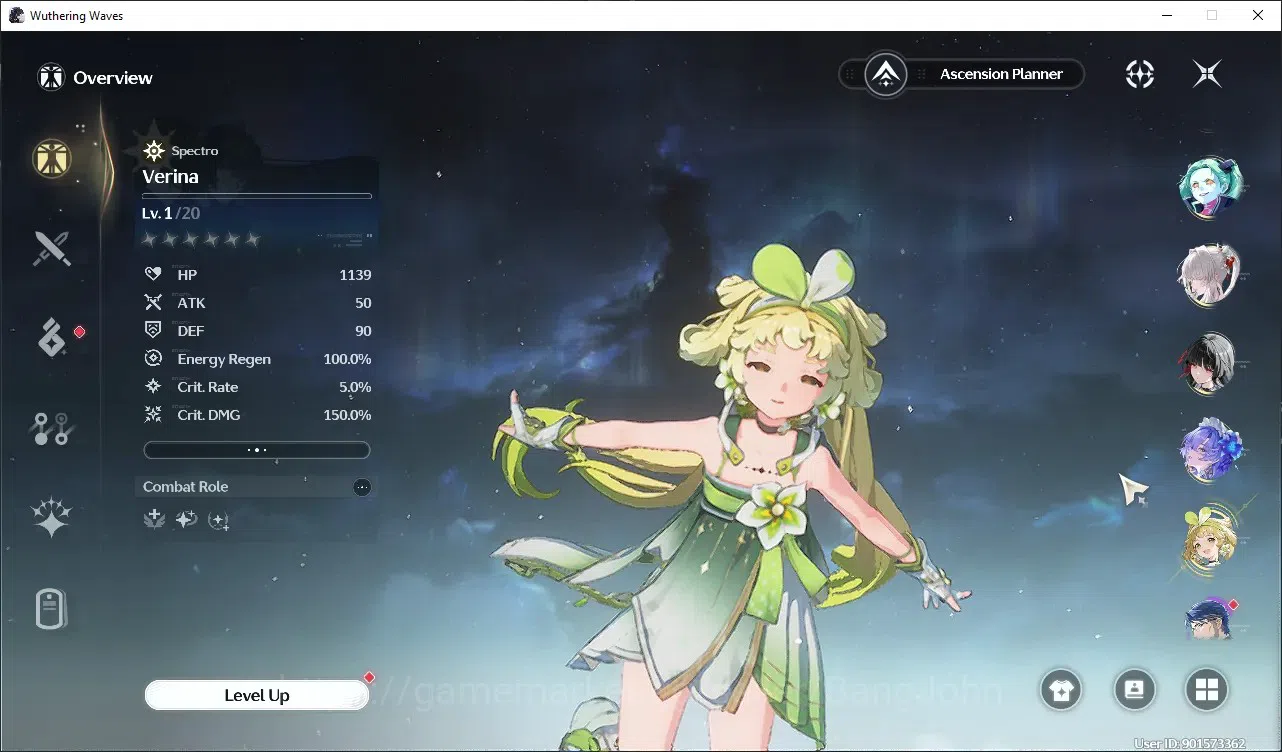The image size is (1282, 752).
Task: Open the Weapon crossed-swords sidebar tab
Action: [x=51, y=248]
